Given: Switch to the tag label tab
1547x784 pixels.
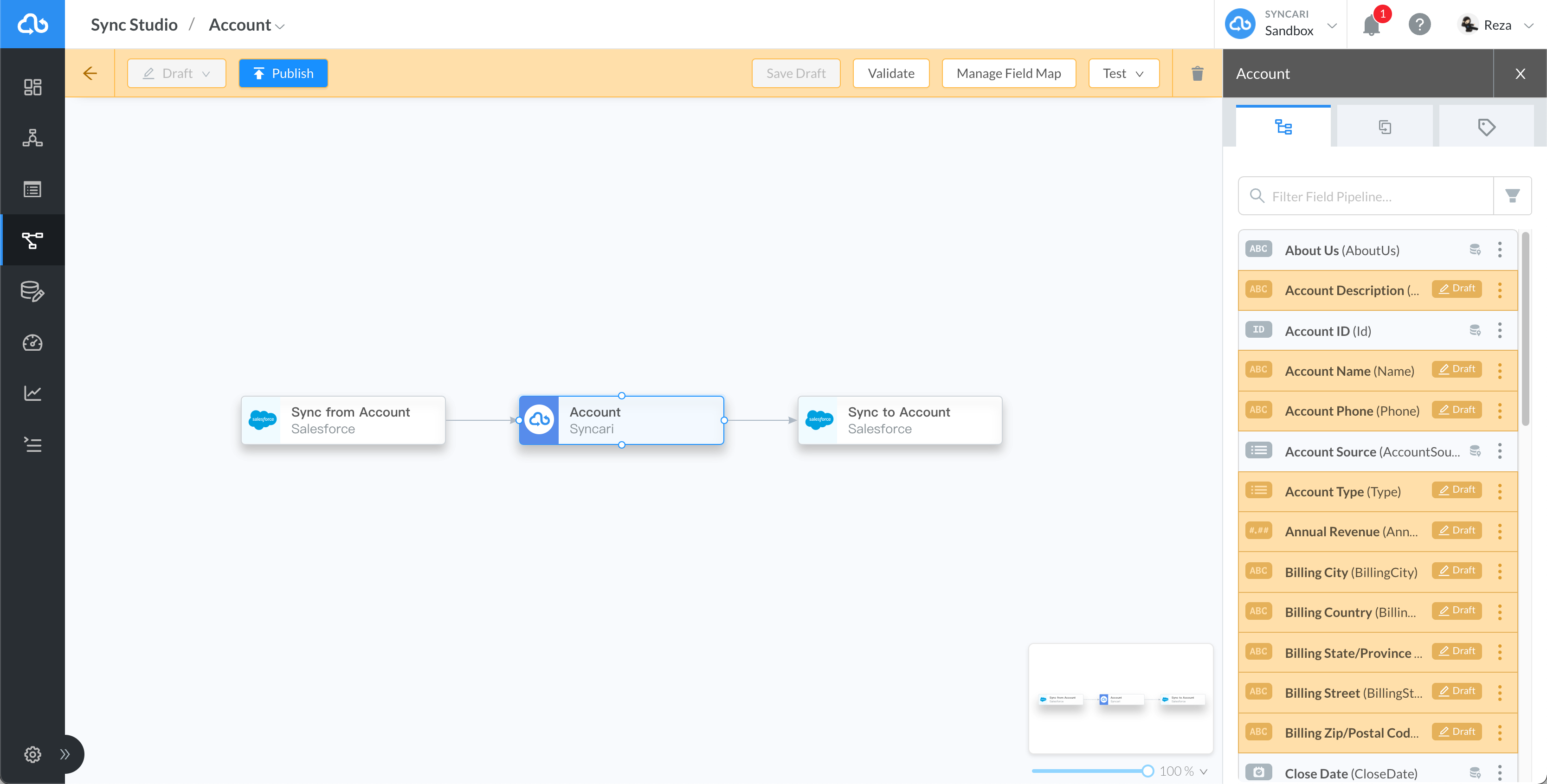Looking at the screenshot, I should pyautogui.click(x=1486, y=127).
